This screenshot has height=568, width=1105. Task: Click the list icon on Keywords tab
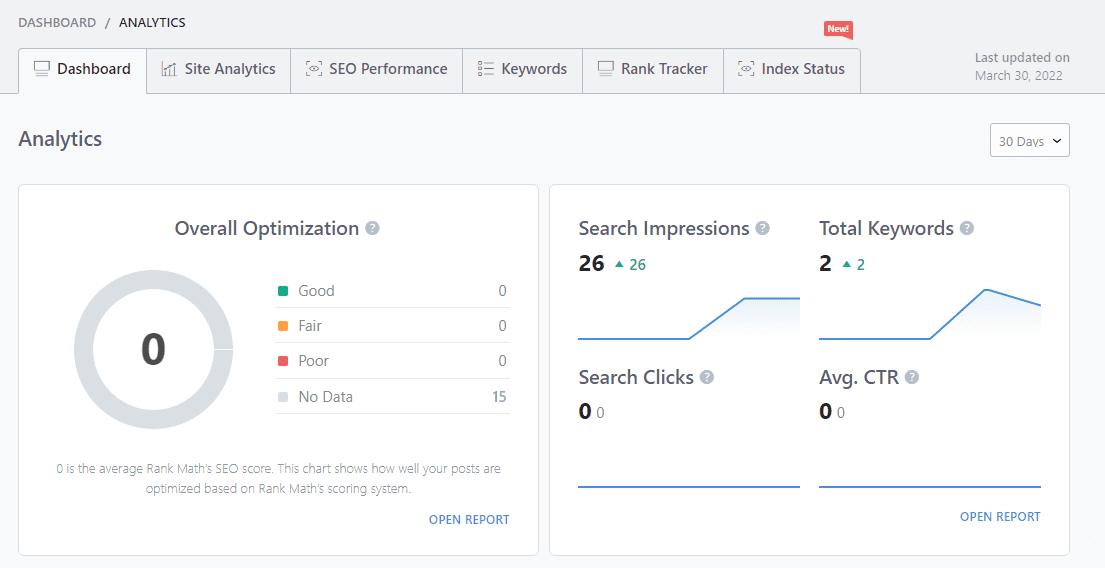(486, 69)
